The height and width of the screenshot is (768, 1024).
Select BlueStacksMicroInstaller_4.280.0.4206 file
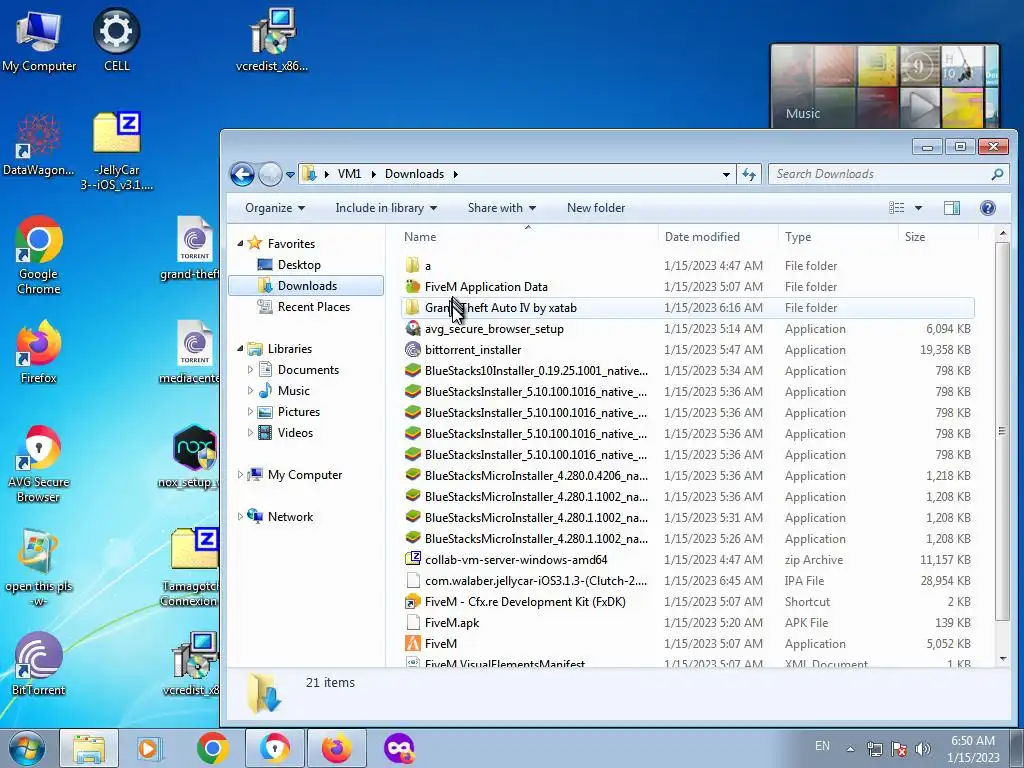(x=536, y=475)
